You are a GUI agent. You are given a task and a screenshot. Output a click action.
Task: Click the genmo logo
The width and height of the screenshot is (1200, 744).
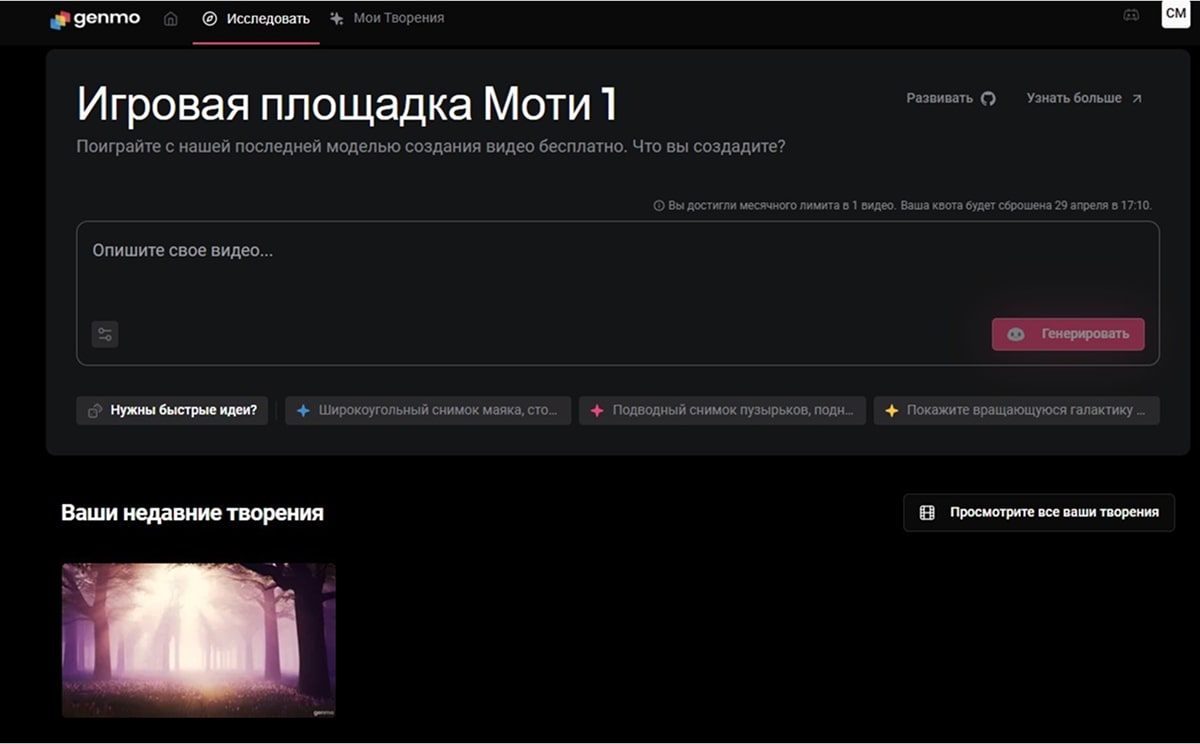click(95, 18)
